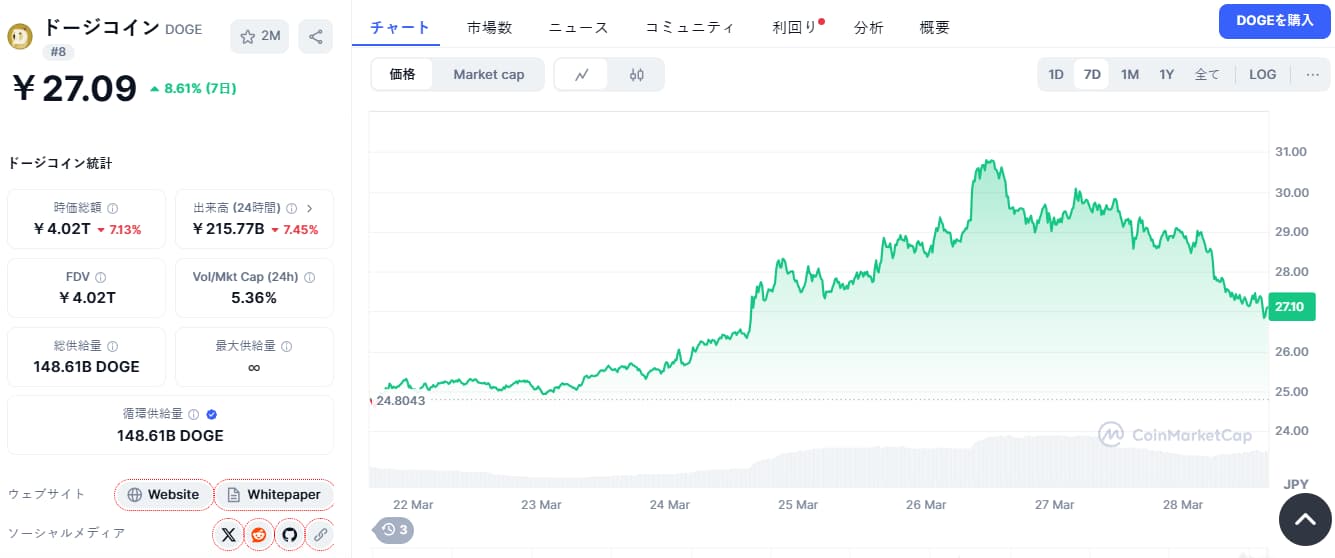Open the X (Twitter) social link
Viewport: 1335px width, 558px height.
tap(229, 535)
